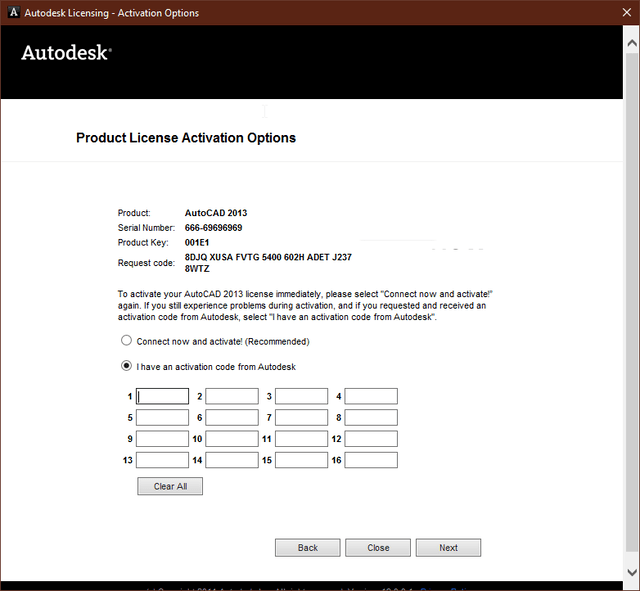The width and height of the screenshot is (640, 591).
Task: Click the Close button at bottom
Action: (378, 548)
